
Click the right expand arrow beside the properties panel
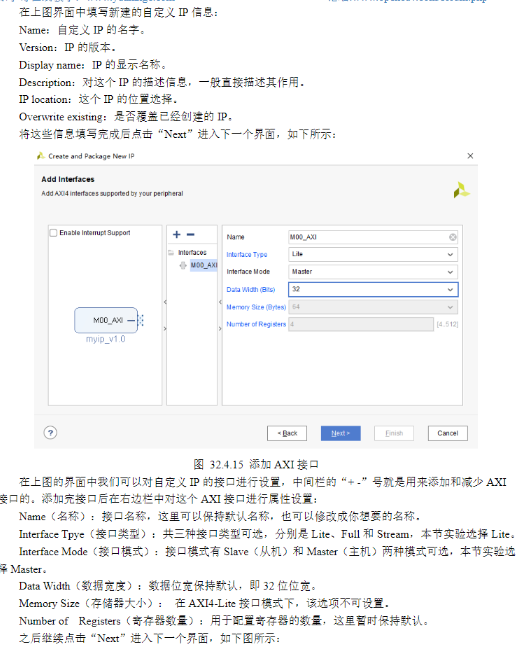pyautogui.click(x=220, y=328)
